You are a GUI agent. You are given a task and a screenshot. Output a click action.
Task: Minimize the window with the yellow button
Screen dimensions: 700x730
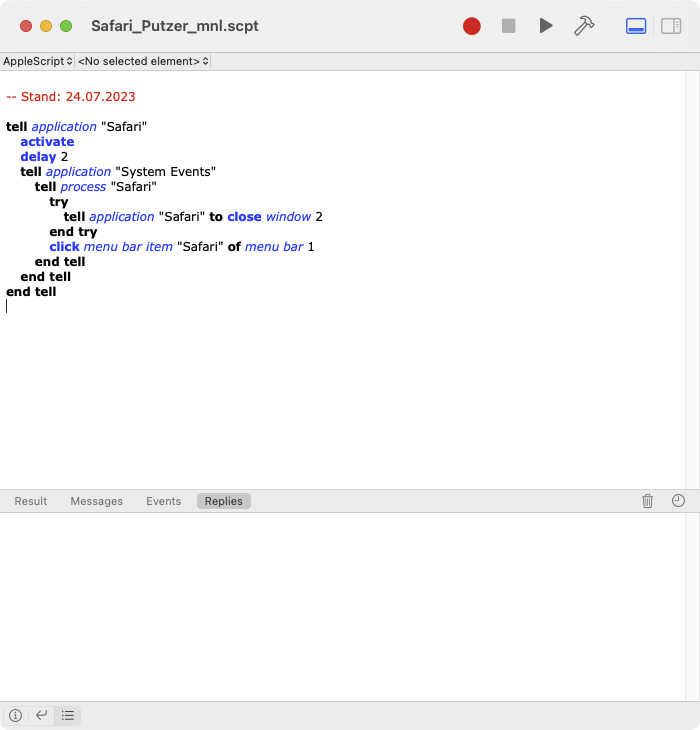tap(46, 26)
